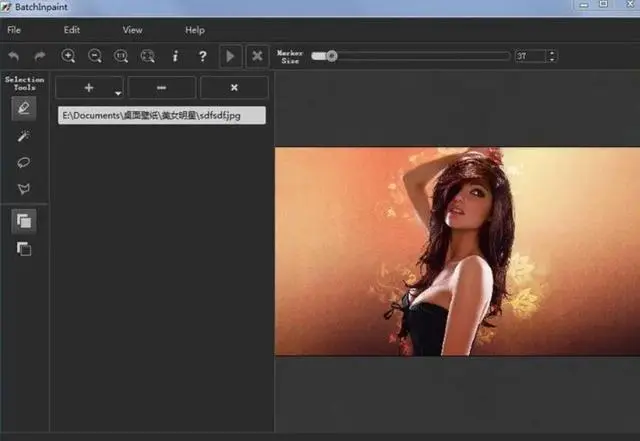Close the BatchInpaint window
The width and height of the screenshot is (640, 441).
[x=631, y=4]
